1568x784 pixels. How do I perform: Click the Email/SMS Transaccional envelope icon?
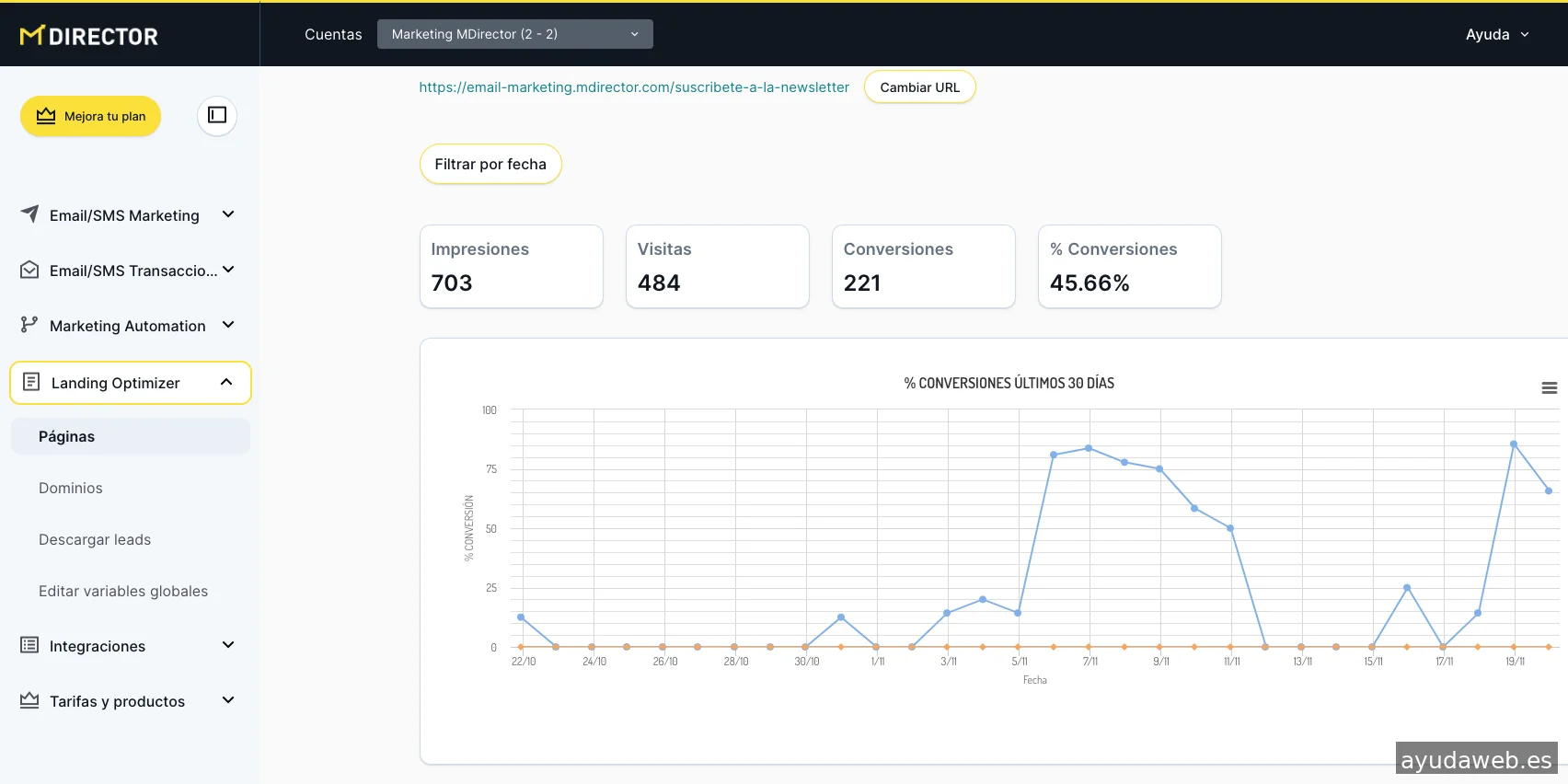click(29, 270)
